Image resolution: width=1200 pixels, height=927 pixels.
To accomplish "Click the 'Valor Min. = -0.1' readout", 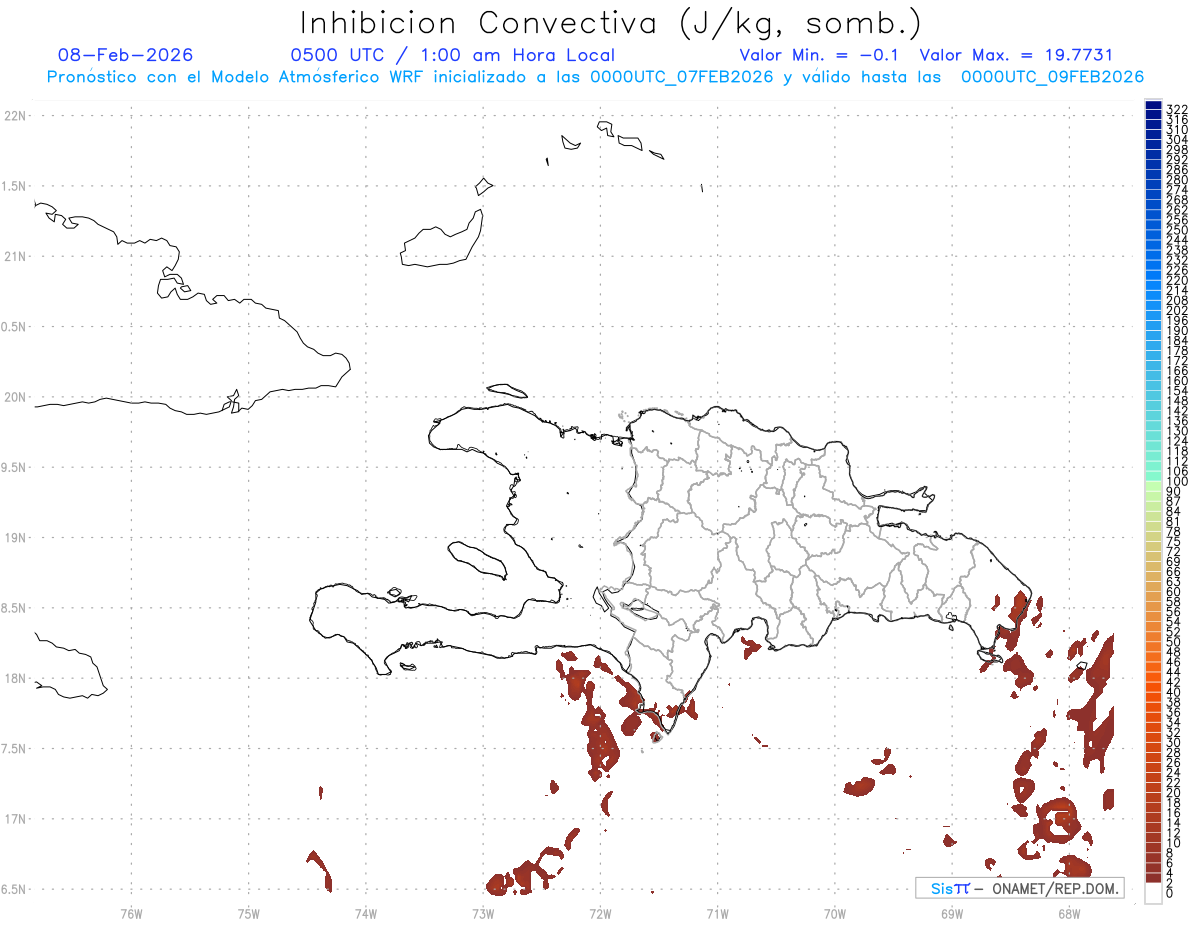I will click(821, 55).
